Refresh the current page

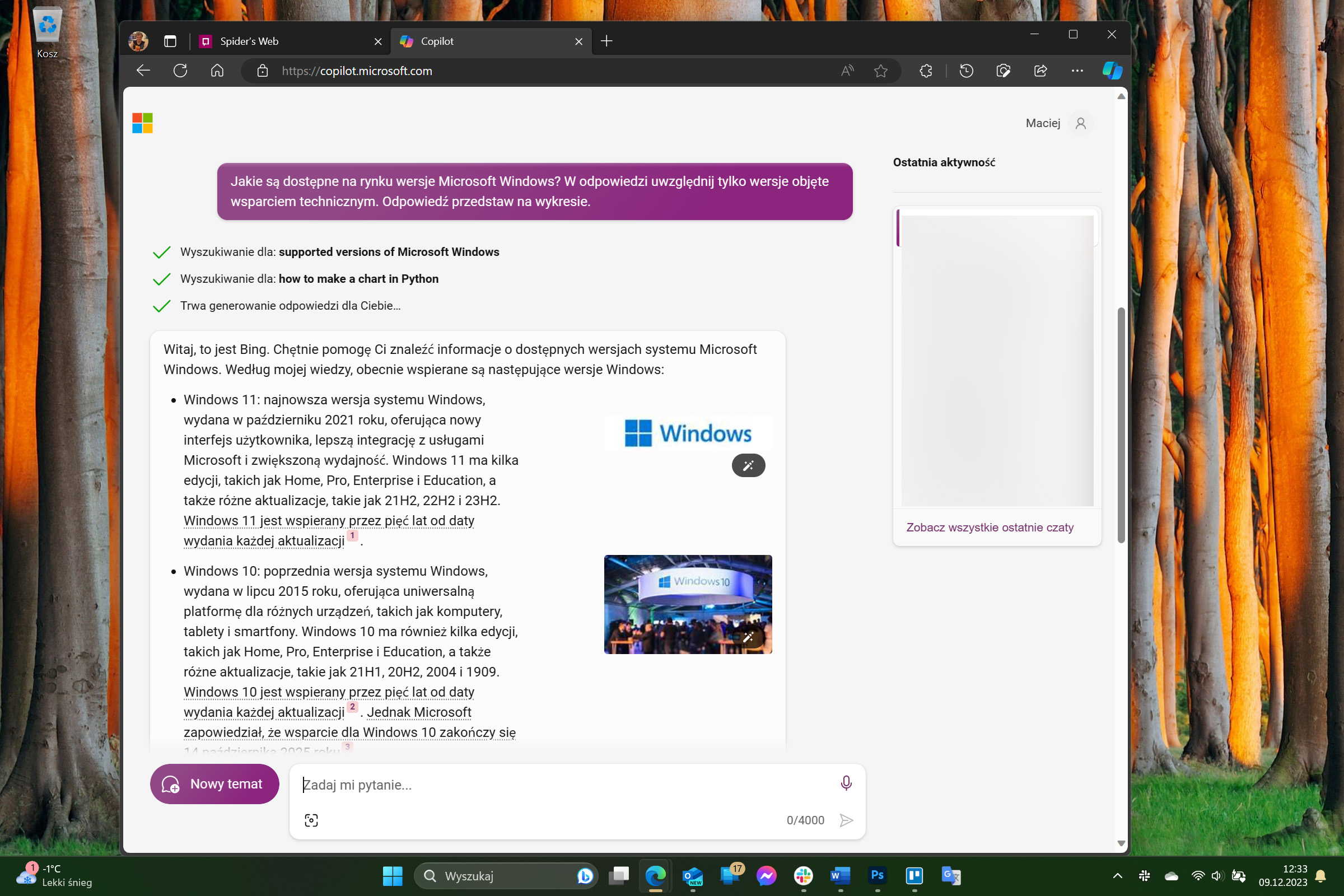coord(180,71)
